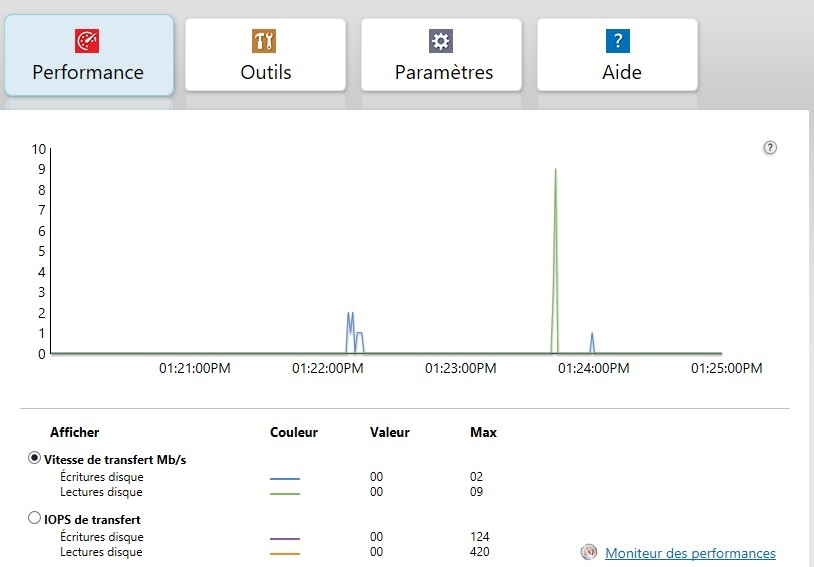This screenshot has width=814, height=567.
Task: Click the 01:21:00PM time axis label
Action: (x=195, y=369)
